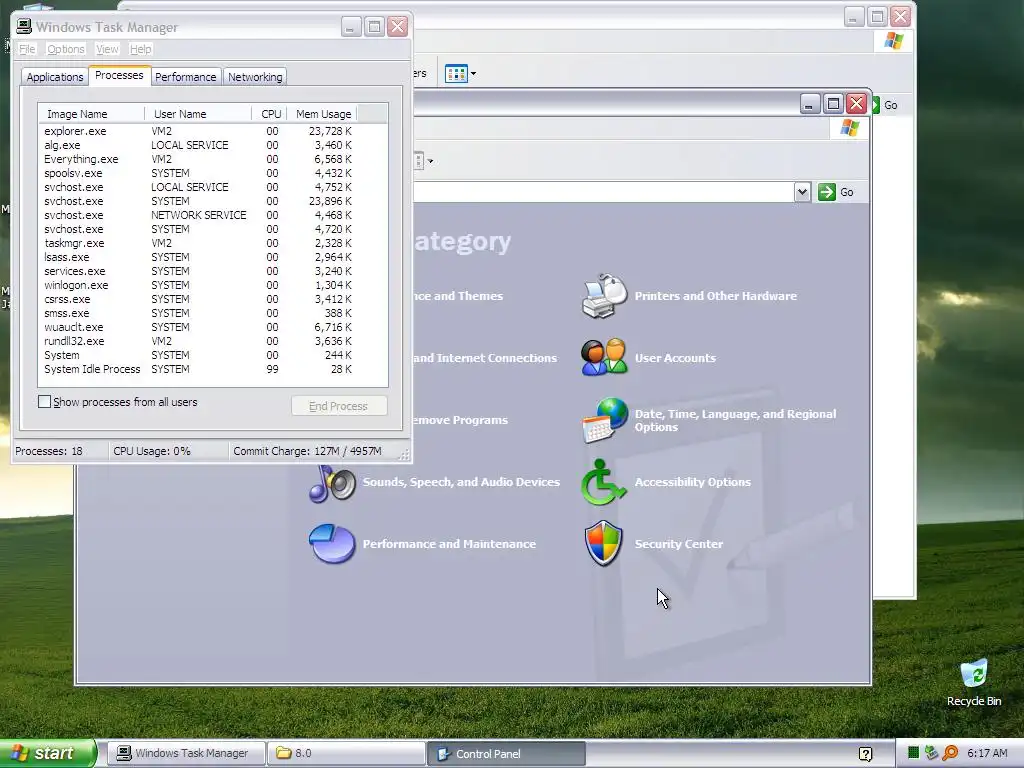Open the Options menu in Task Manager
This screenshot has height=768, width=1024.
[x=66, y=49]
